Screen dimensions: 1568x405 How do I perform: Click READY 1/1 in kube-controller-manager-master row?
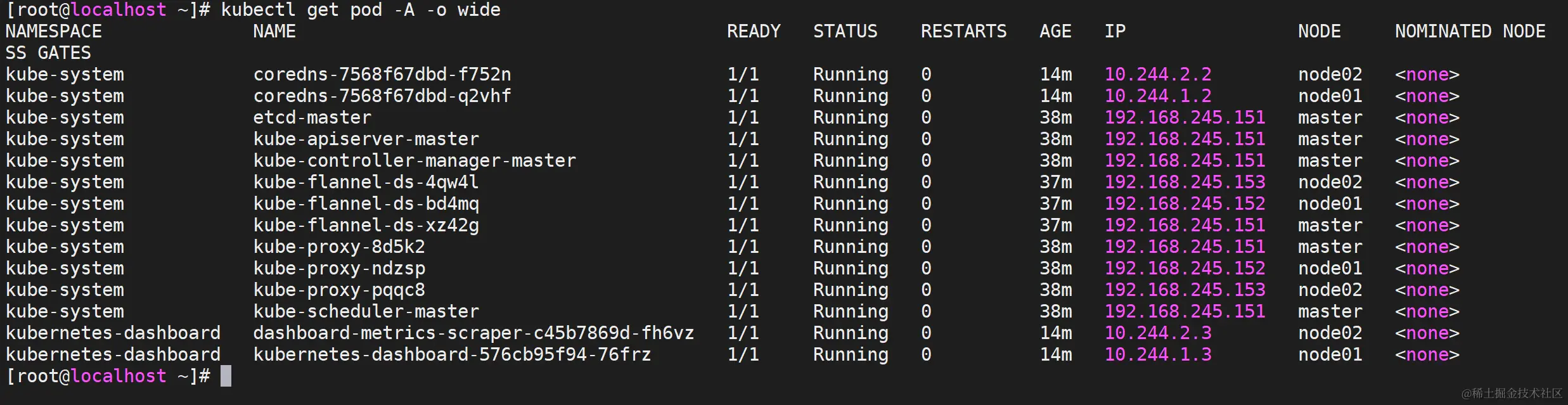pos(743,160)
